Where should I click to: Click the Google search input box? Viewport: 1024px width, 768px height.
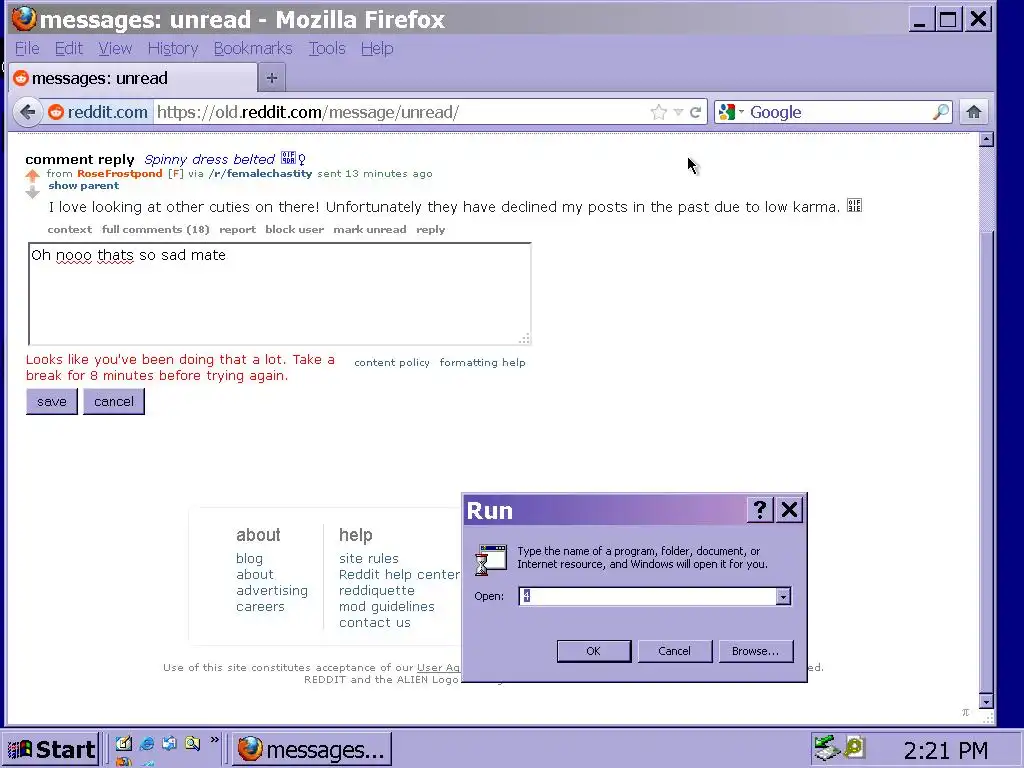[x=840, y=112]
